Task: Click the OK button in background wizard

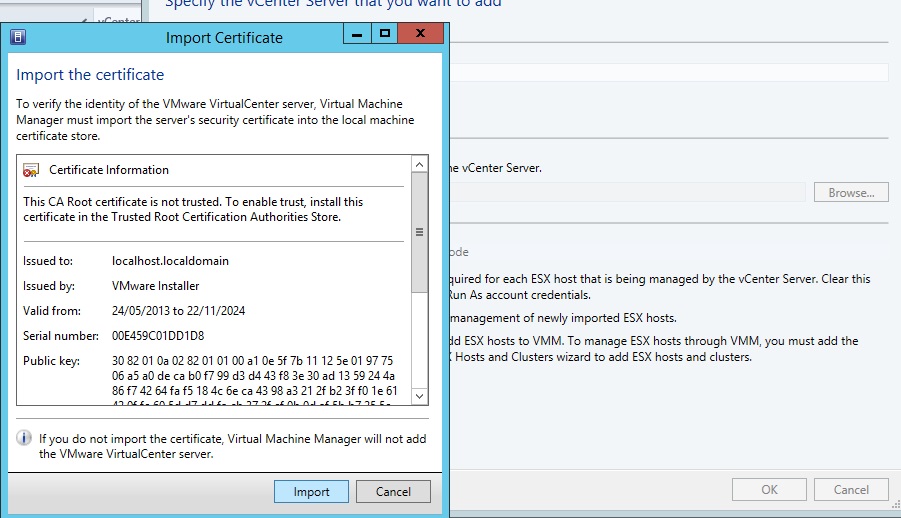Action: (769, 490)
